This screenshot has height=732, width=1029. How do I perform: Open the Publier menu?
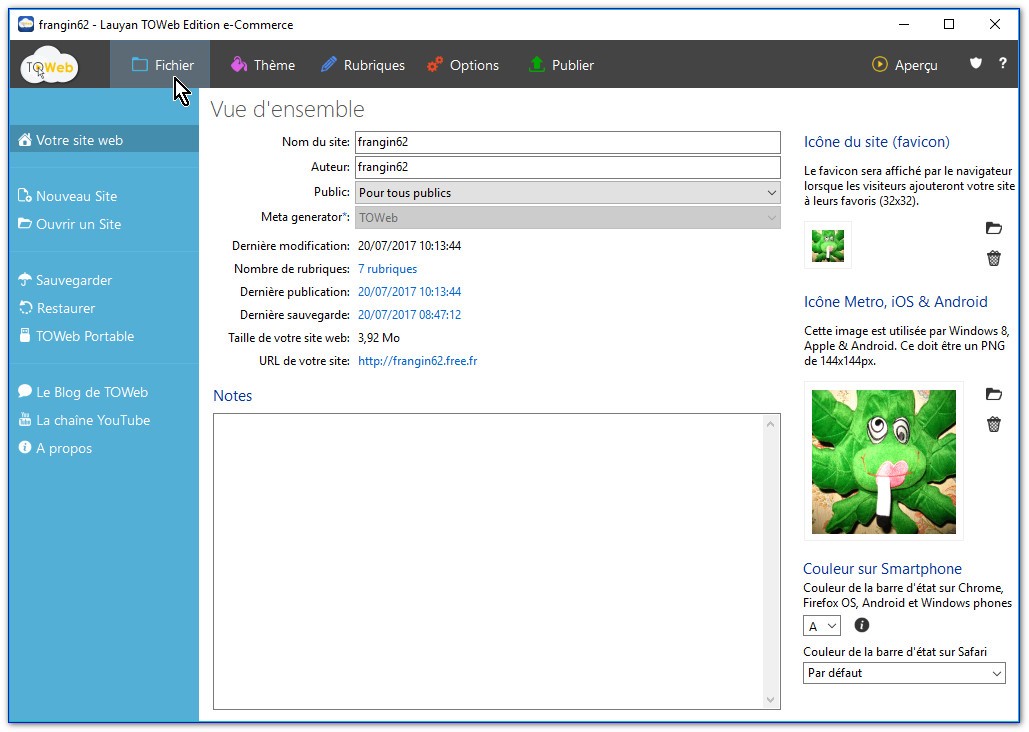pyautogui.click(x=561, y=65)
